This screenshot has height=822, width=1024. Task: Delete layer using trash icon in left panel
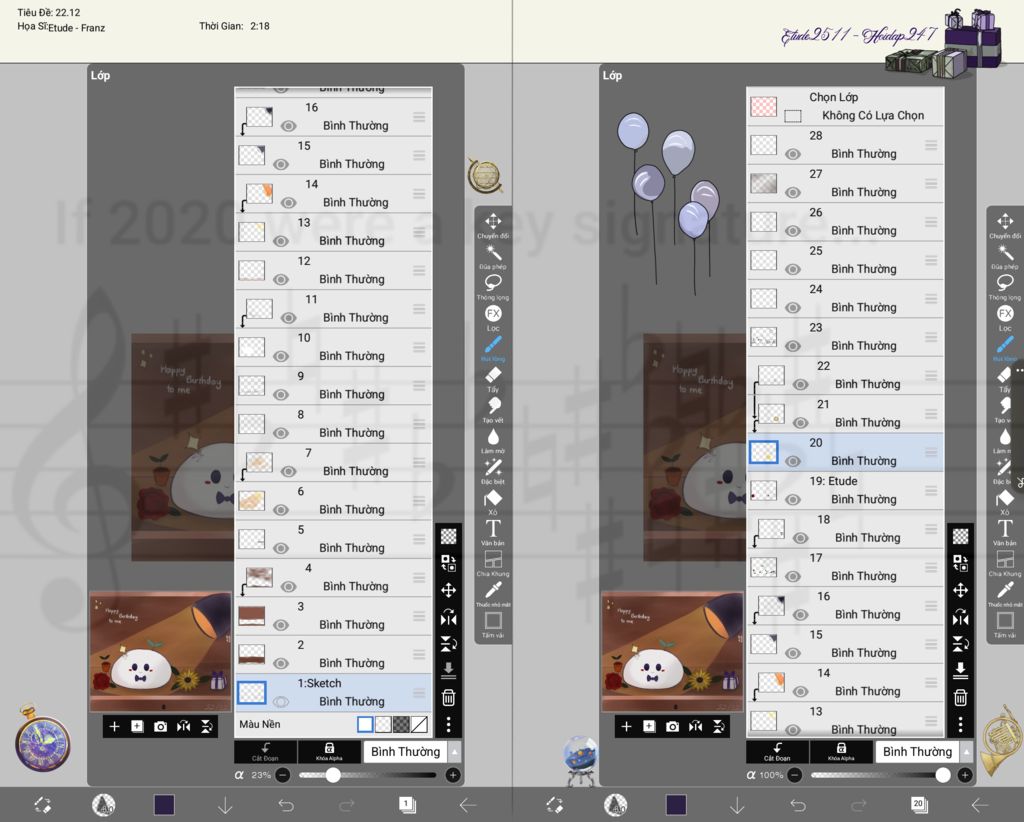click(448, 697)
